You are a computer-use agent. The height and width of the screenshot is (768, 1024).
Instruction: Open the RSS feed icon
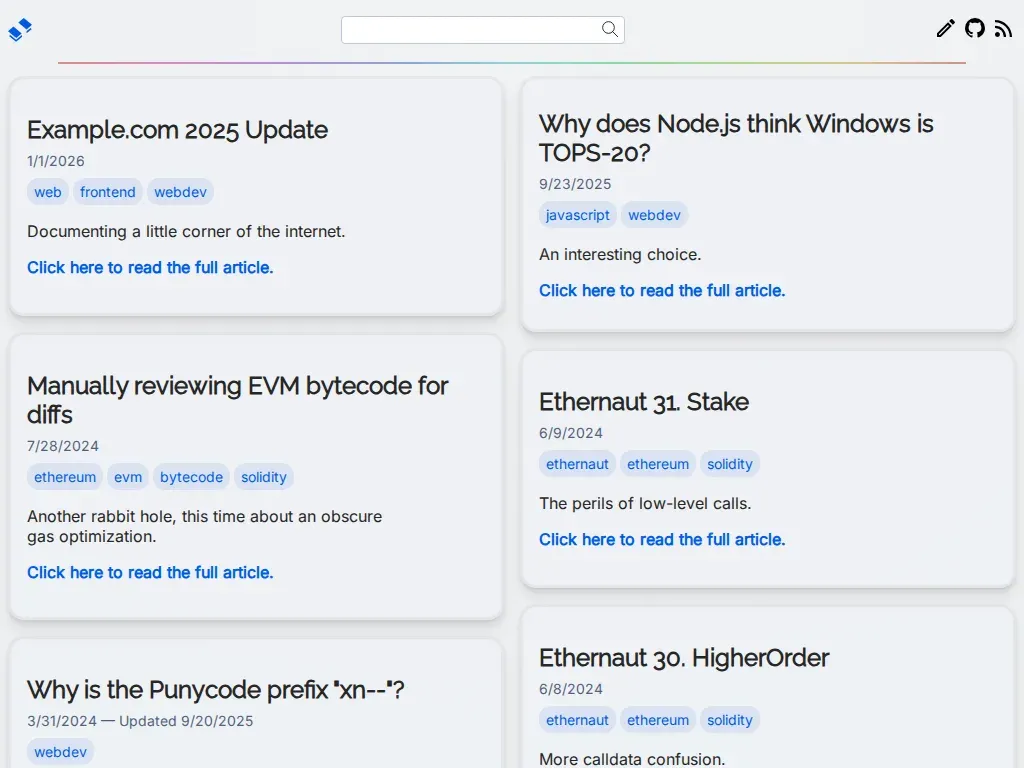coord(1003,29)
